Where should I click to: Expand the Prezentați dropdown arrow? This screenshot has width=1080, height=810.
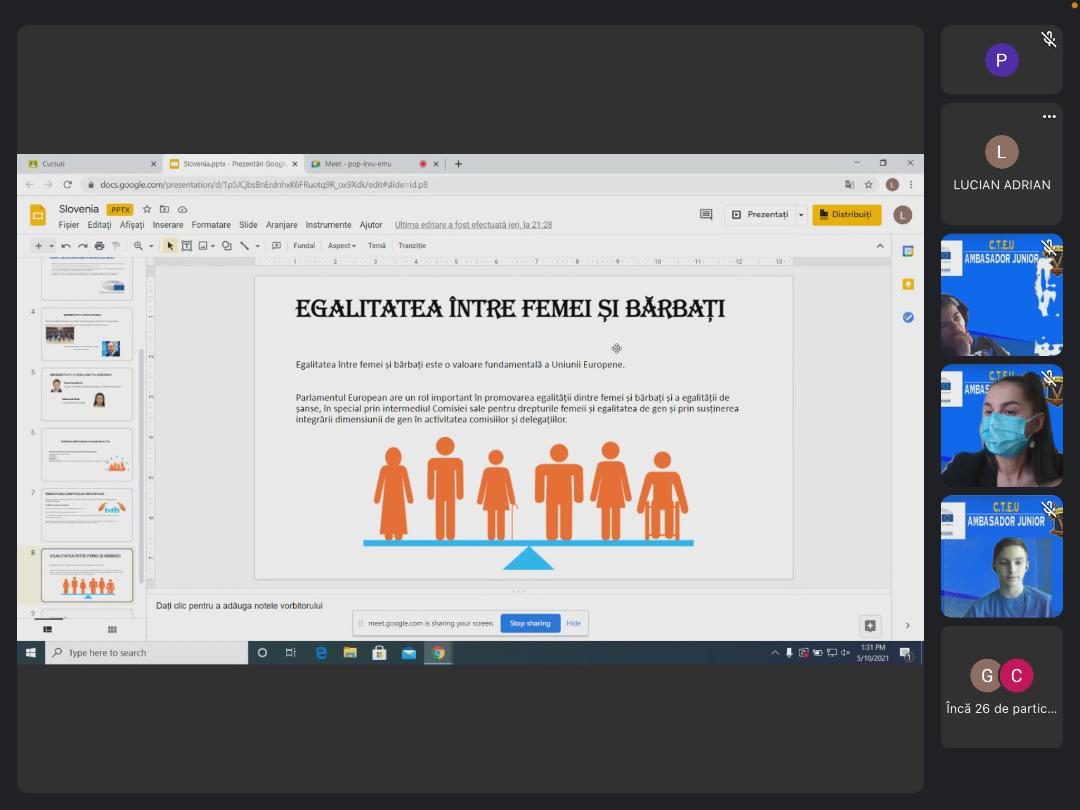pos(801,215)
